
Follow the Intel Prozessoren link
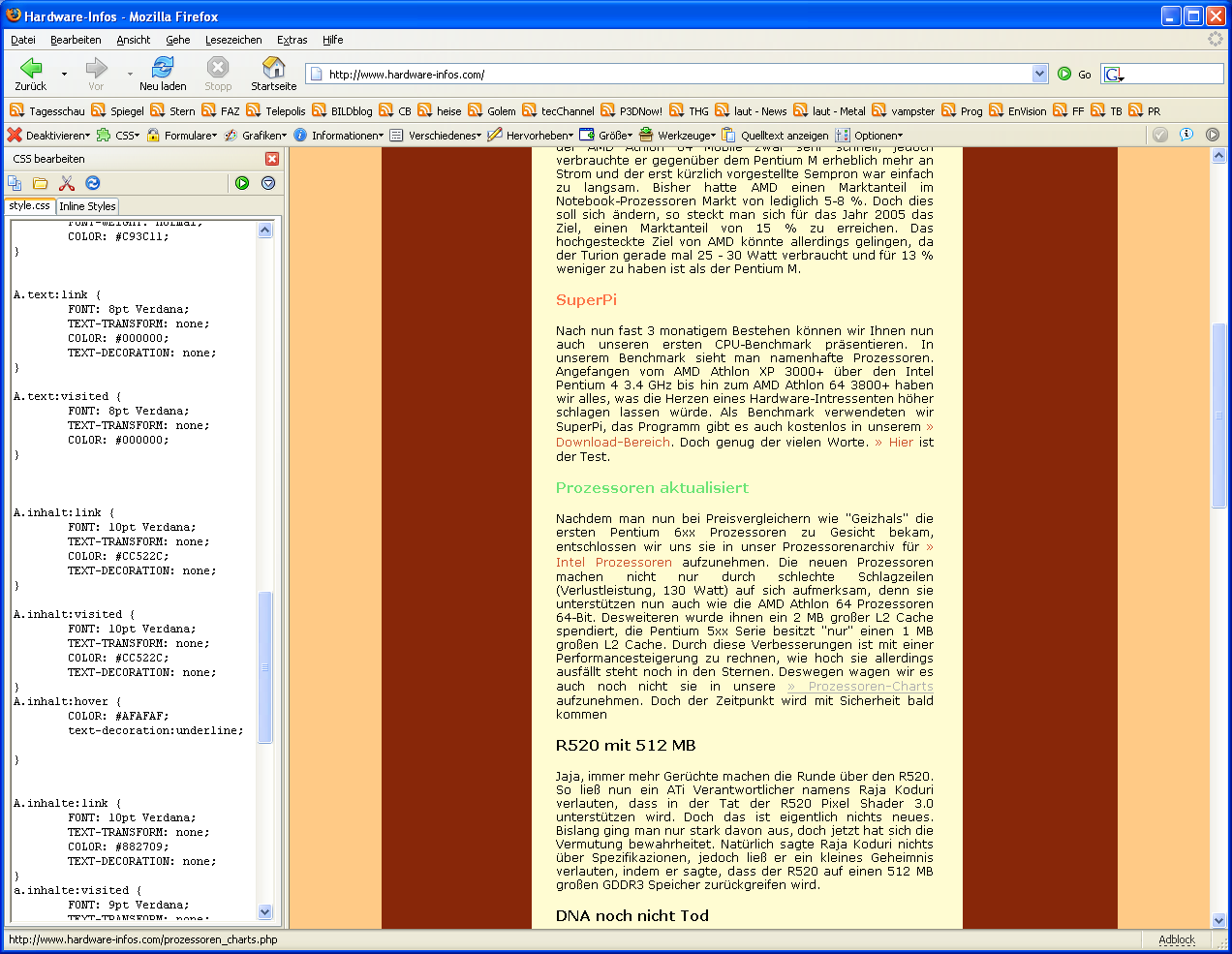pyautogui.click(x=614, y=563)
